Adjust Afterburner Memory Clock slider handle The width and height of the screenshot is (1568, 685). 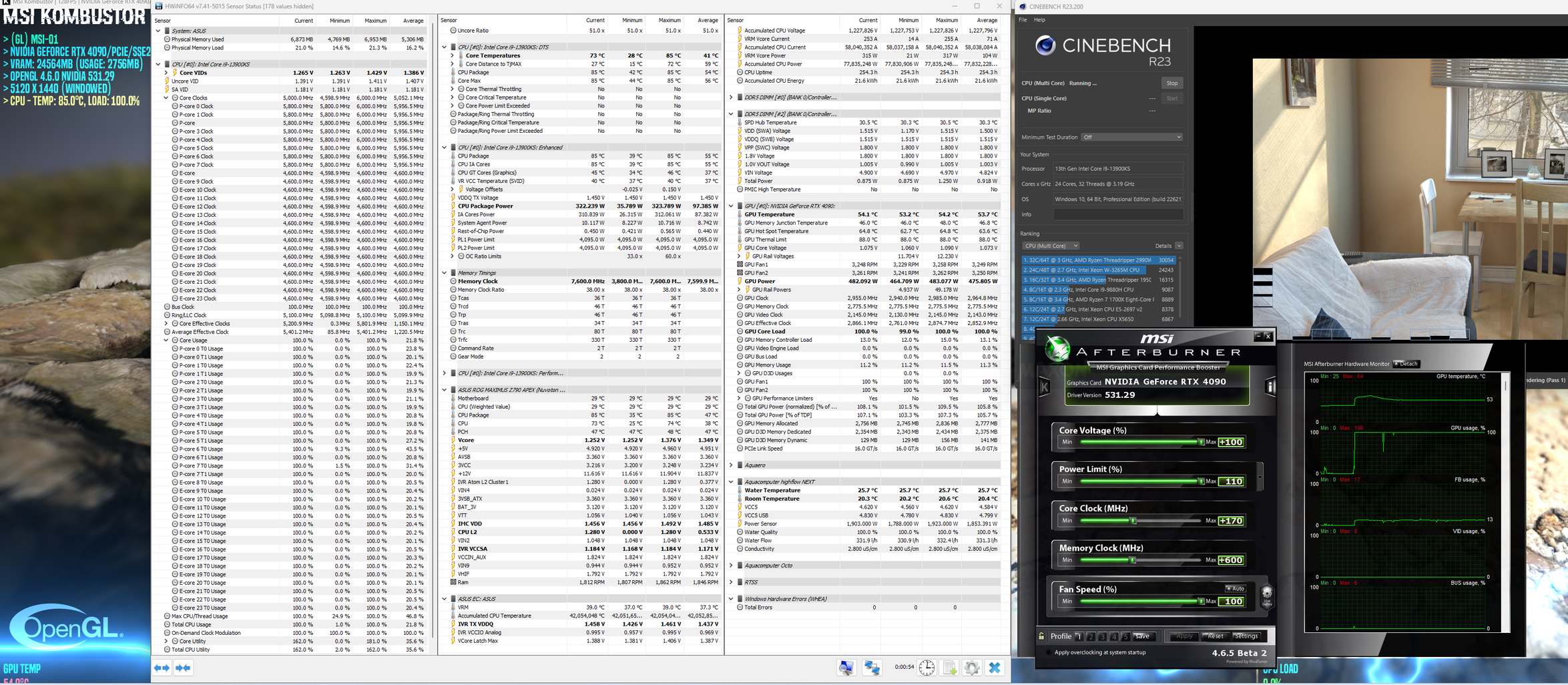1133,560
